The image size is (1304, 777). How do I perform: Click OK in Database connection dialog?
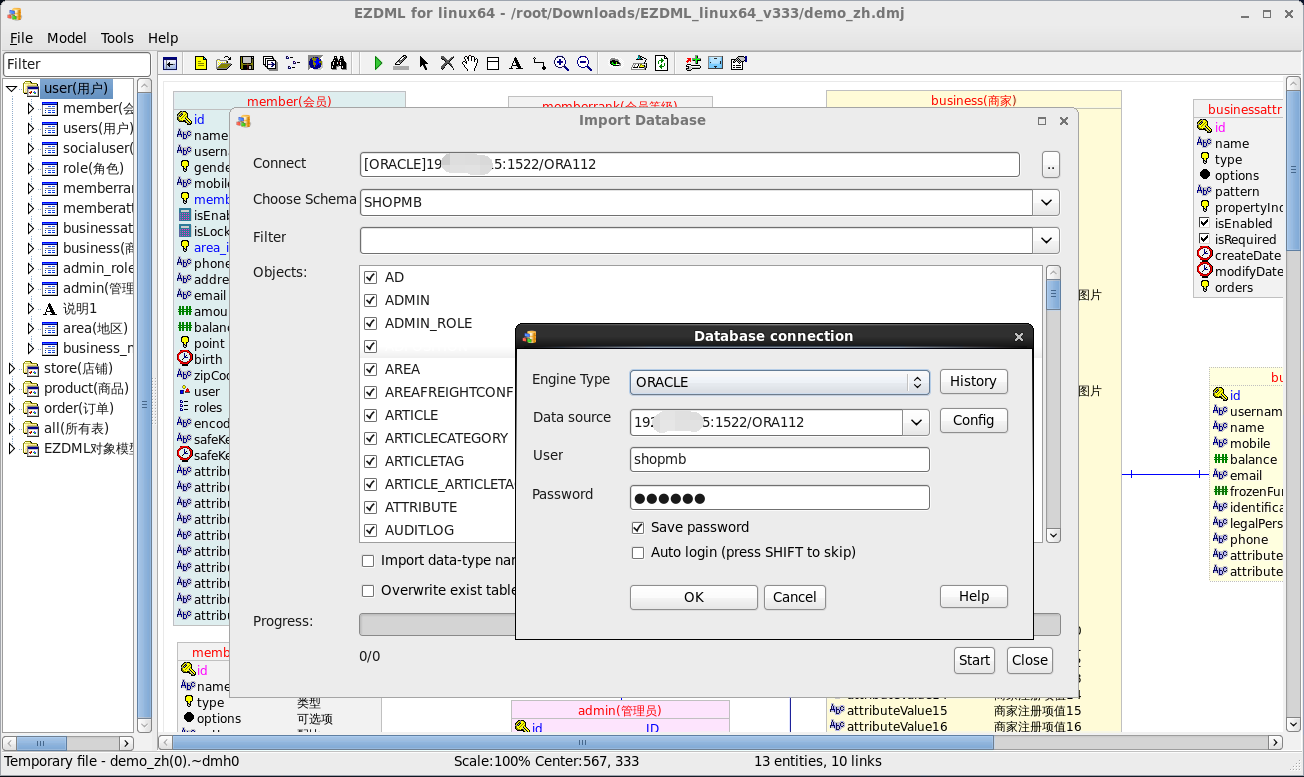pos(694,597)
